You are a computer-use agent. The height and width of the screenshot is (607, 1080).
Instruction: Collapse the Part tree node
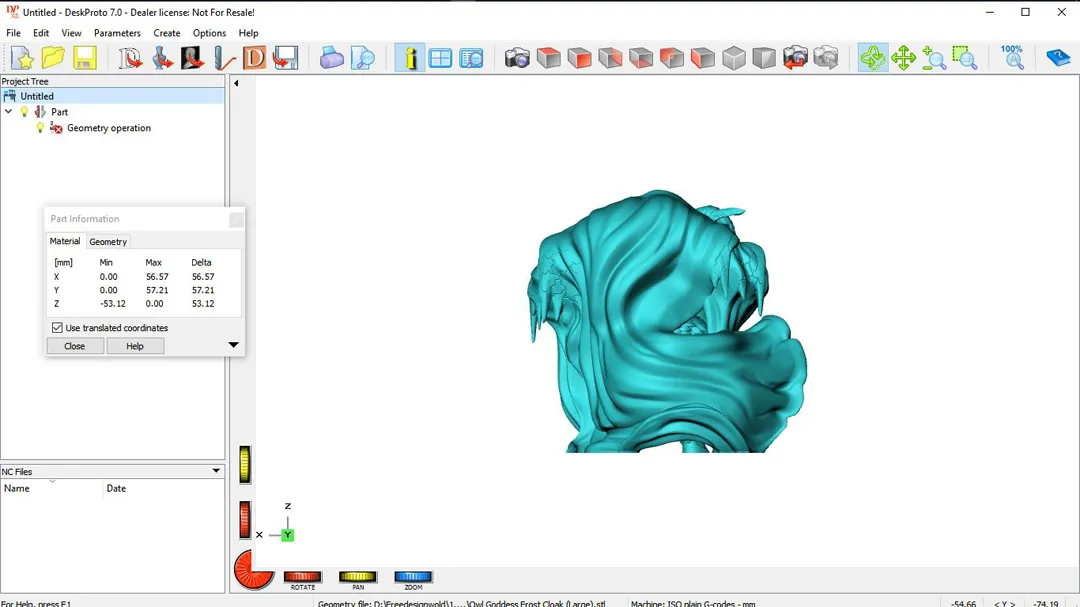[x=8, y=112]
